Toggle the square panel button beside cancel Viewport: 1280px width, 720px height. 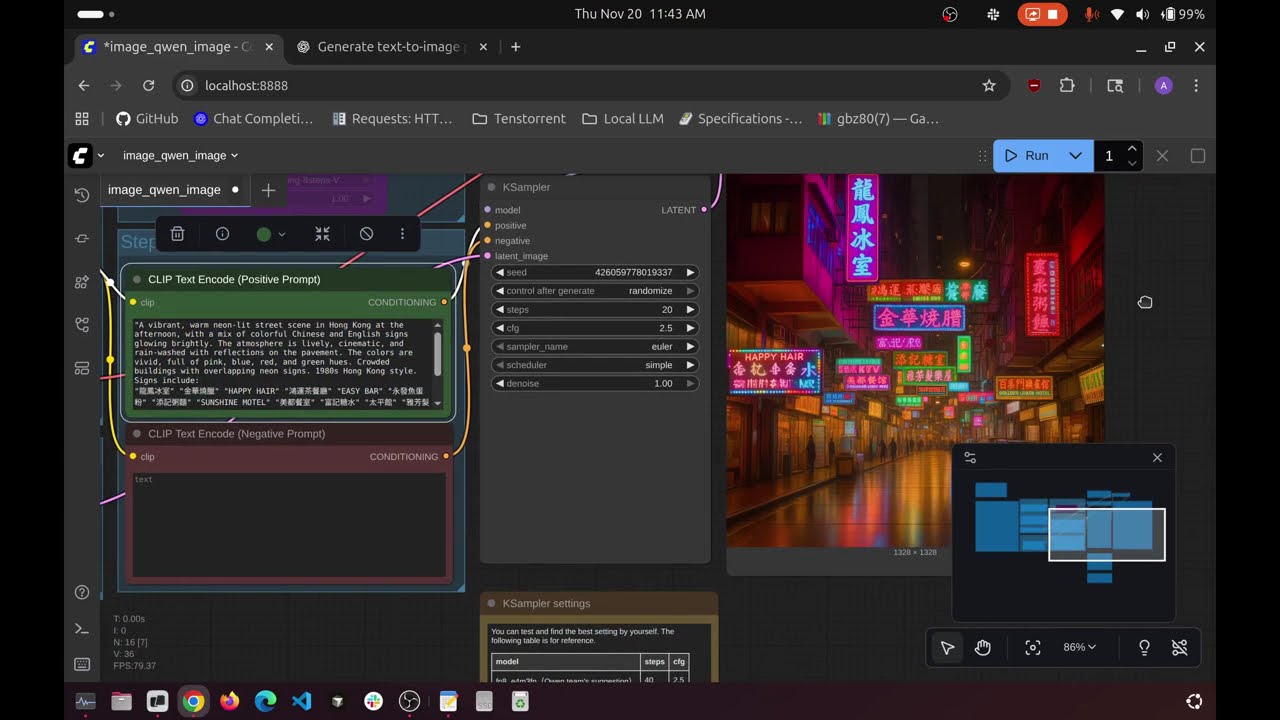click(1198, 155)
